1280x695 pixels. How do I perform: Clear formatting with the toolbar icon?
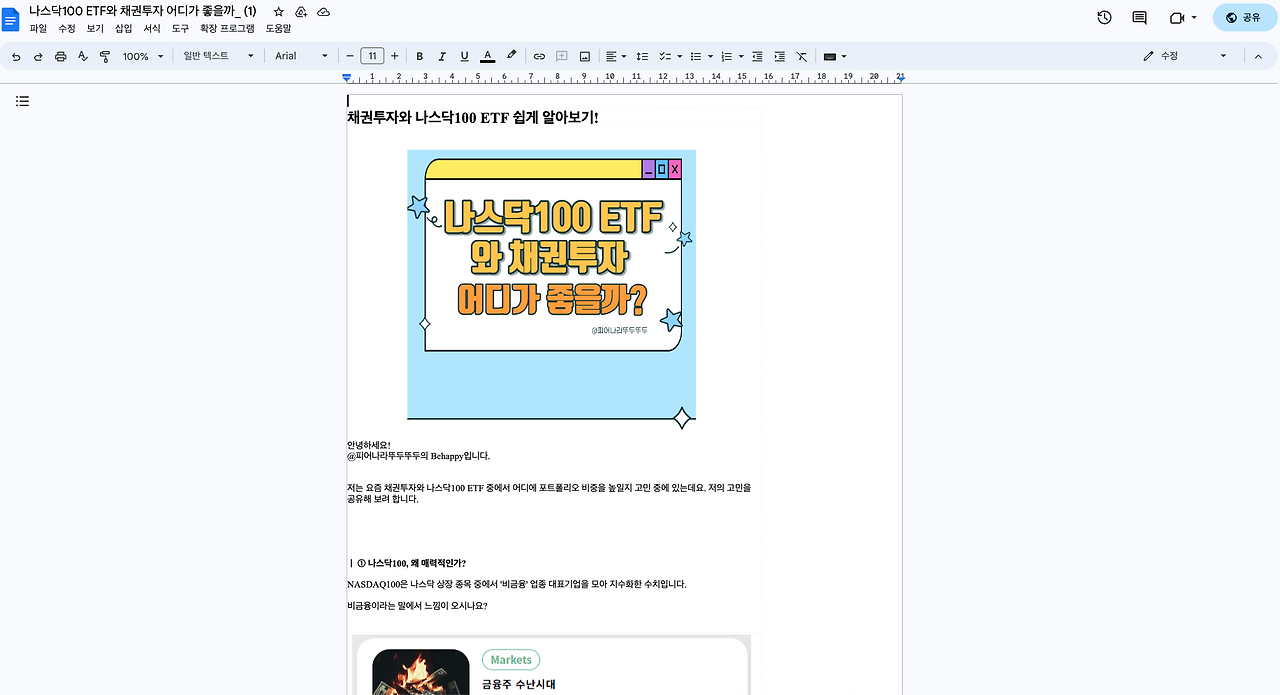pyautogui.click(x=801, y=56)
